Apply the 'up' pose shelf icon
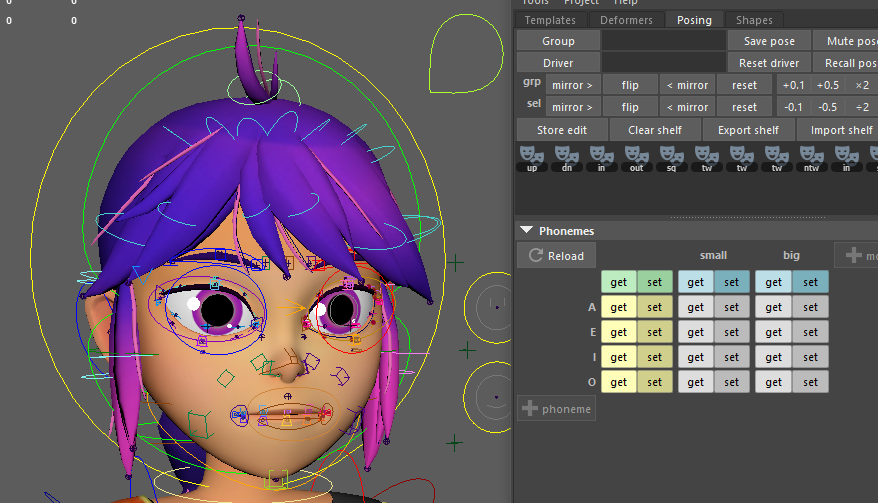 [532, 159]
